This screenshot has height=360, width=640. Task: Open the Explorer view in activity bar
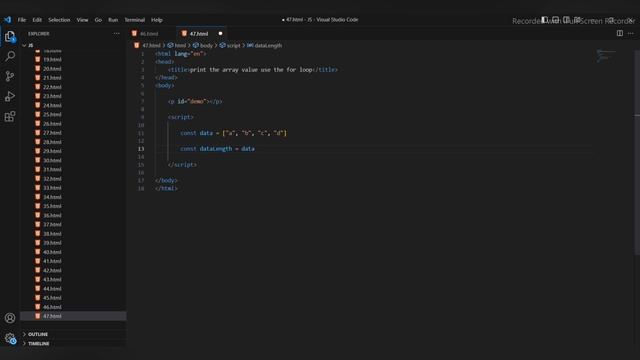pos(10,37)
